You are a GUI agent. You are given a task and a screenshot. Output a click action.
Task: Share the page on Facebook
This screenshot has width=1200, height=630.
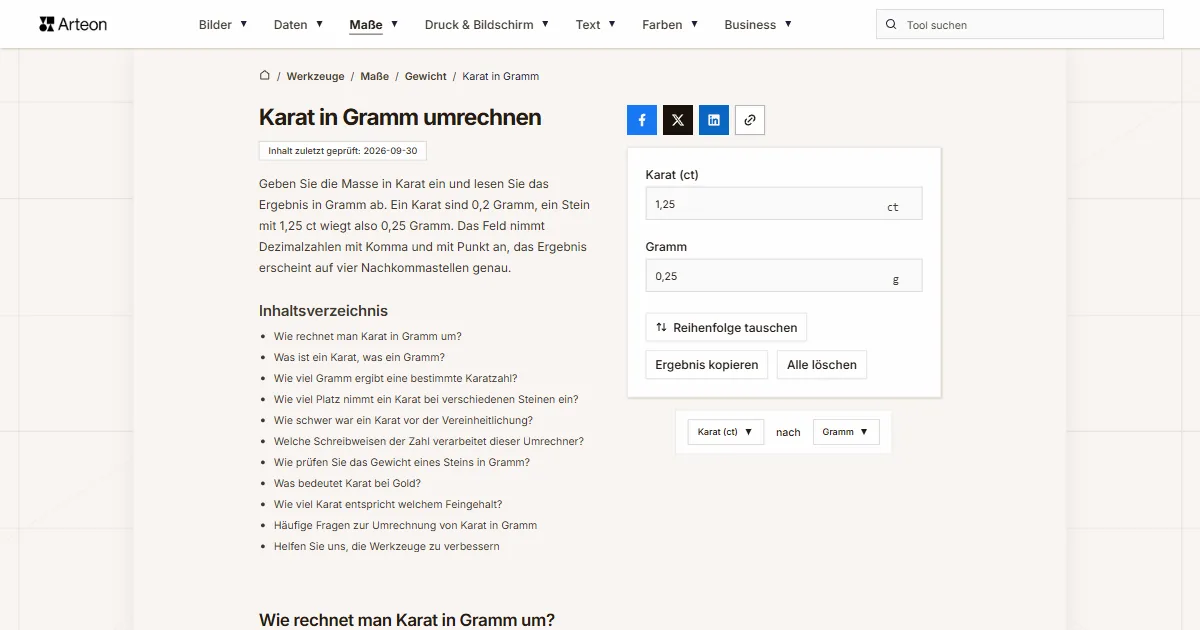[x=642, y=120]
